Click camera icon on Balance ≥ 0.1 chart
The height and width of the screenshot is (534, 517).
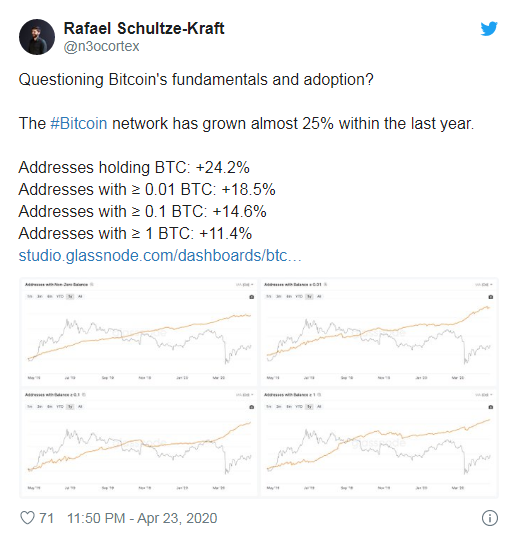(252, 407)
